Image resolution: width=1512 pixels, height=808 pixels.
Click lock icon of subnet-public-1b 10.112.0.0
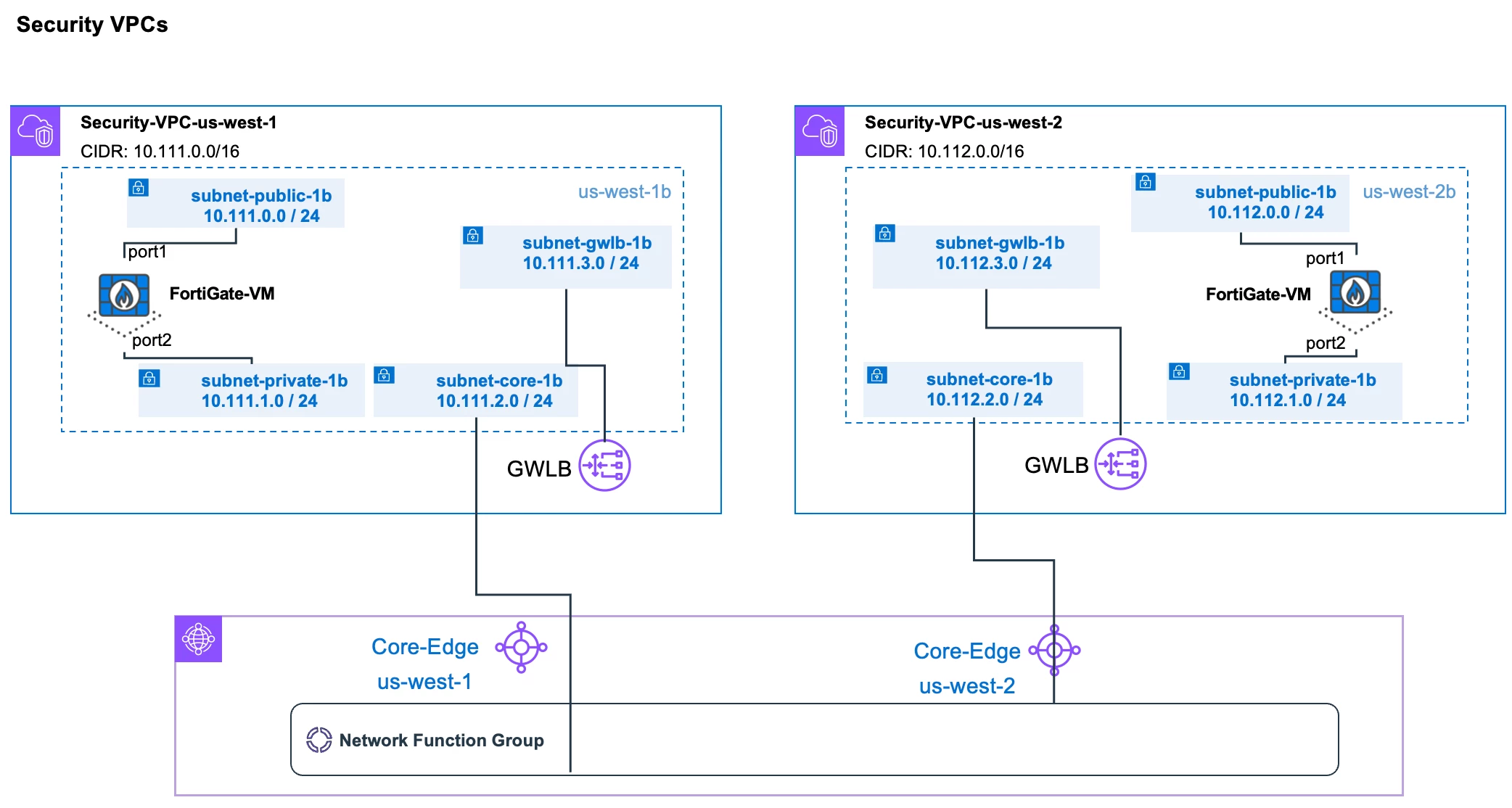1146,181
